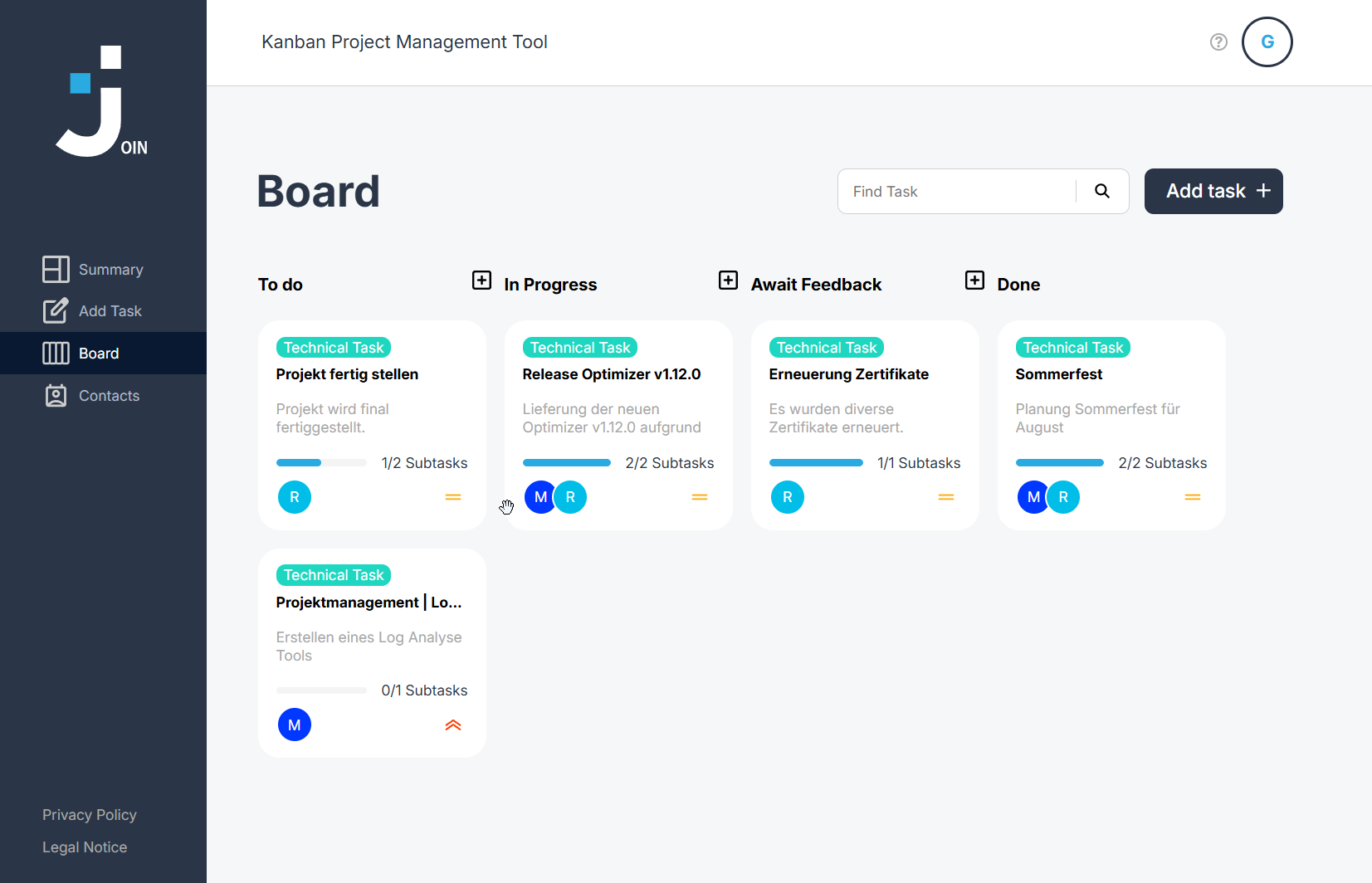Open the Release Optimizer v1.12.0 card

[x=618, y=425]
